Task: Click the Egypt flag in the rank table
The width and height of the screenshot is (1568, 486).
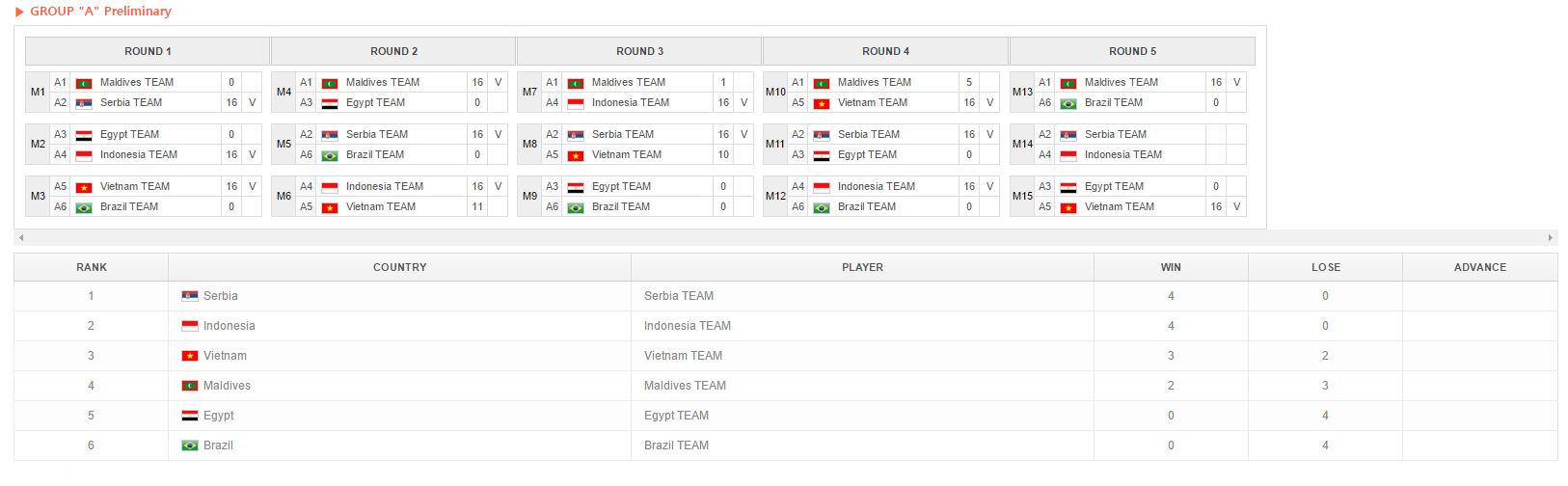Action: click(190, 416)
